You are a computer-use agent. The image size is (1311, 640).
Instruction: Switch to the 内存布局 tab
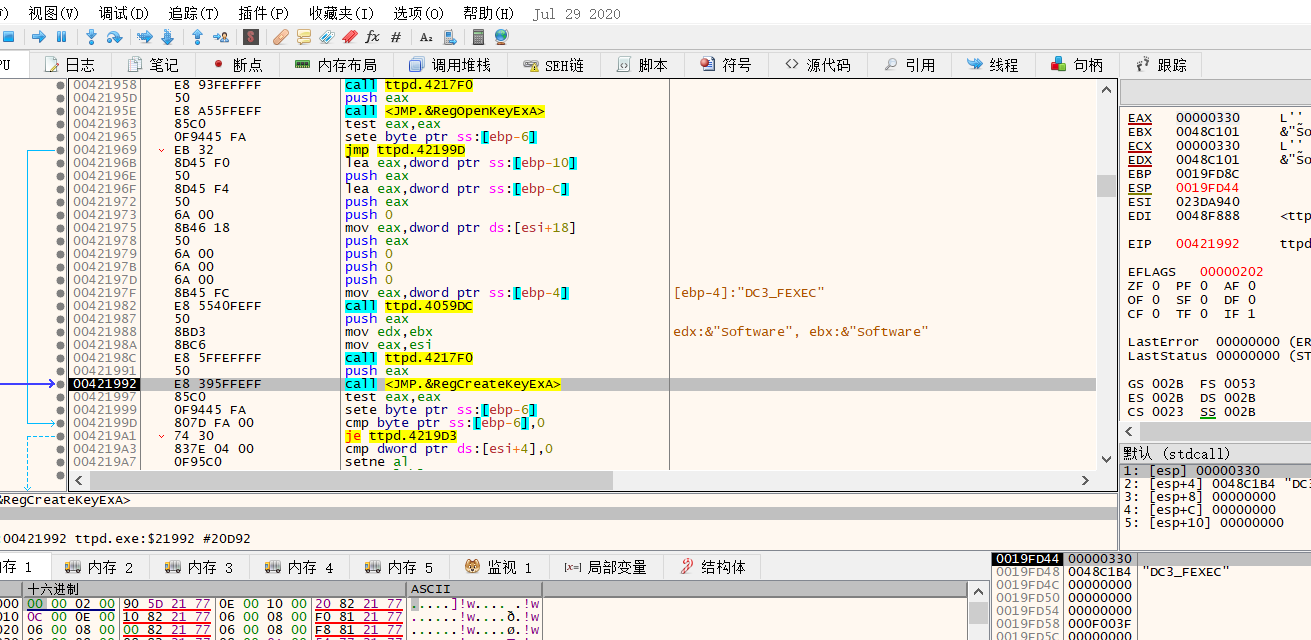[x=335, y=65]
